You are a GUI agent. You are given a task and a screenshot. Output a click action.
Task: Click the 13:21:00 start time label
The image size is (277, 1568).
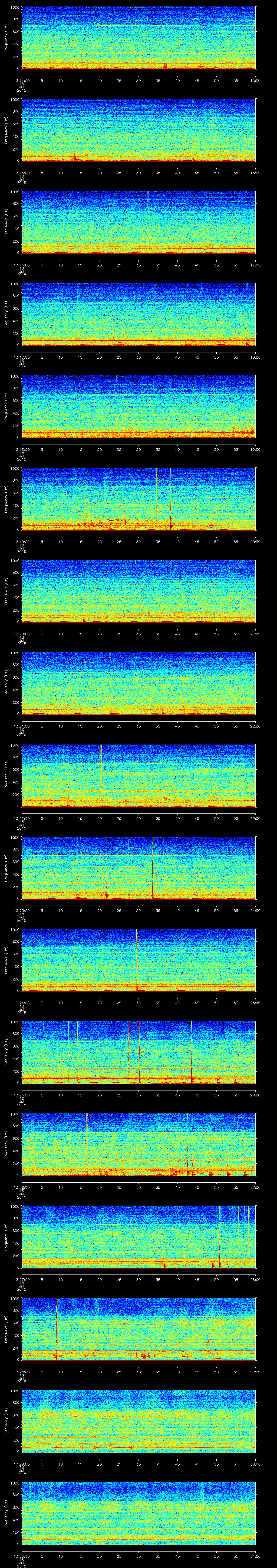coord(21,726)
